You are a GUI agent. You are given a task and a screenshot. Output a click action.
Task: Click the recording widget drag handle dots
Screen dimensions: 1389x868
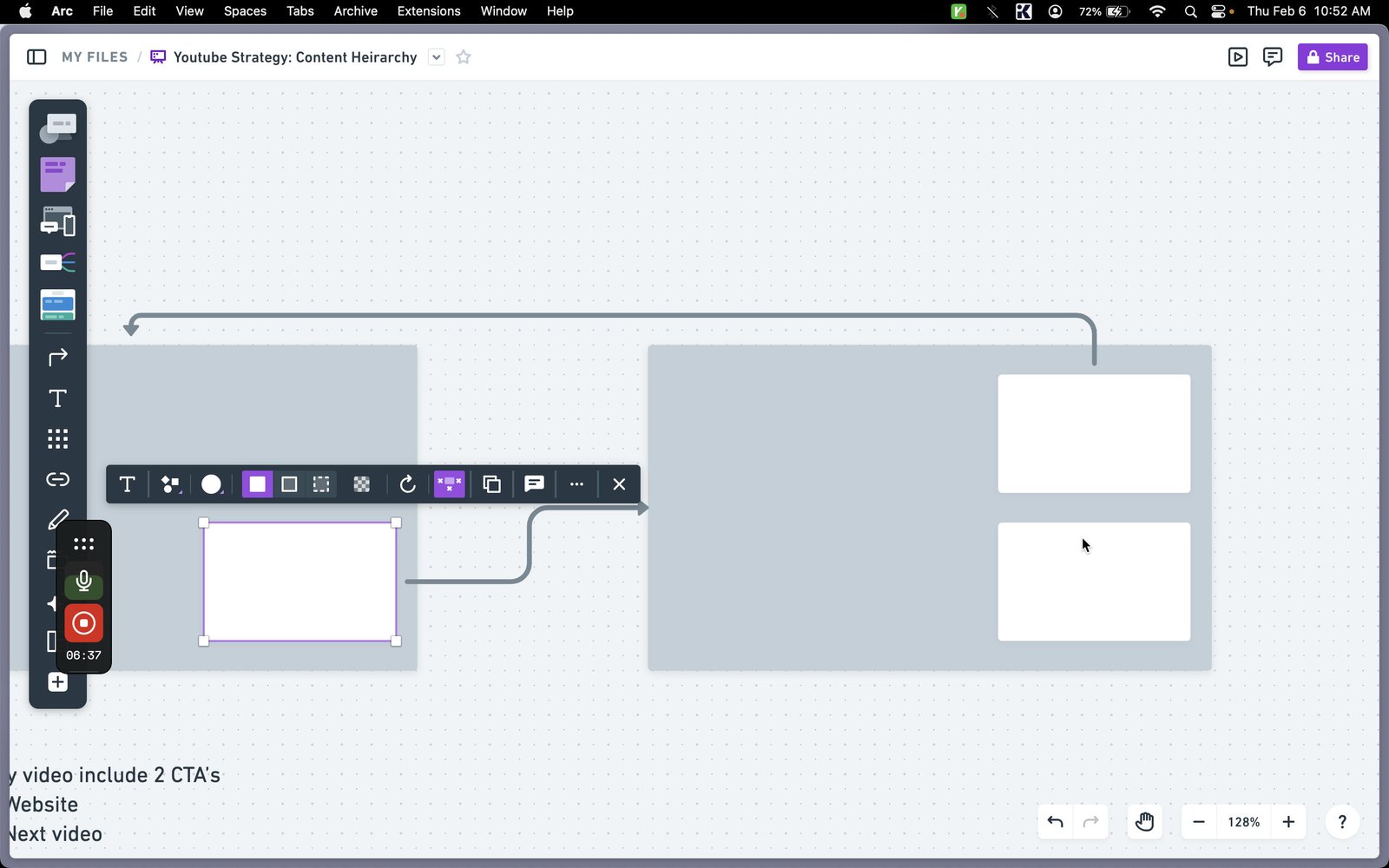point(83,544)
